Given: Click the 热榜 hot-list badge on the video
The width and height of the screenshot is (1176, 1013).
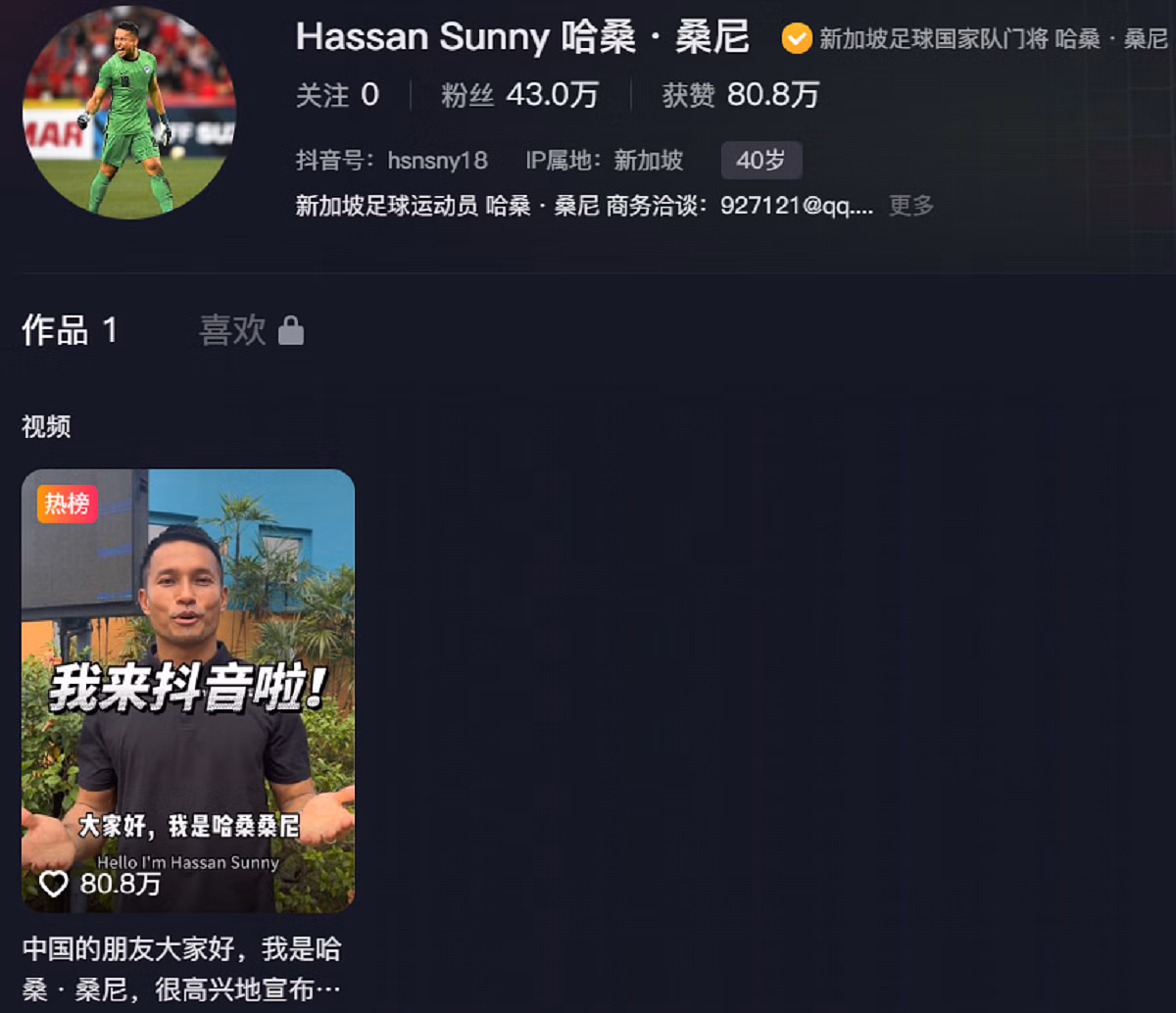Looking at the screenshot, I should click(67, 504).
